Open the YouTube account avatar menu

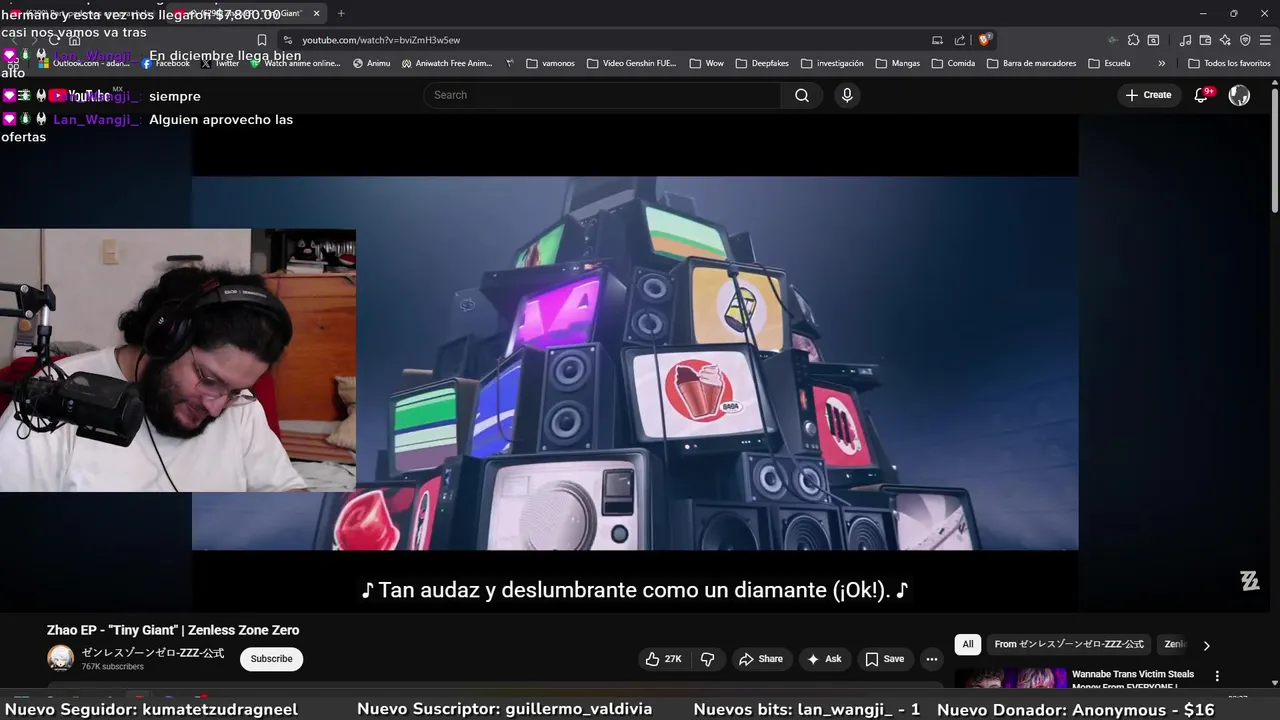(x=1239, y=95)
